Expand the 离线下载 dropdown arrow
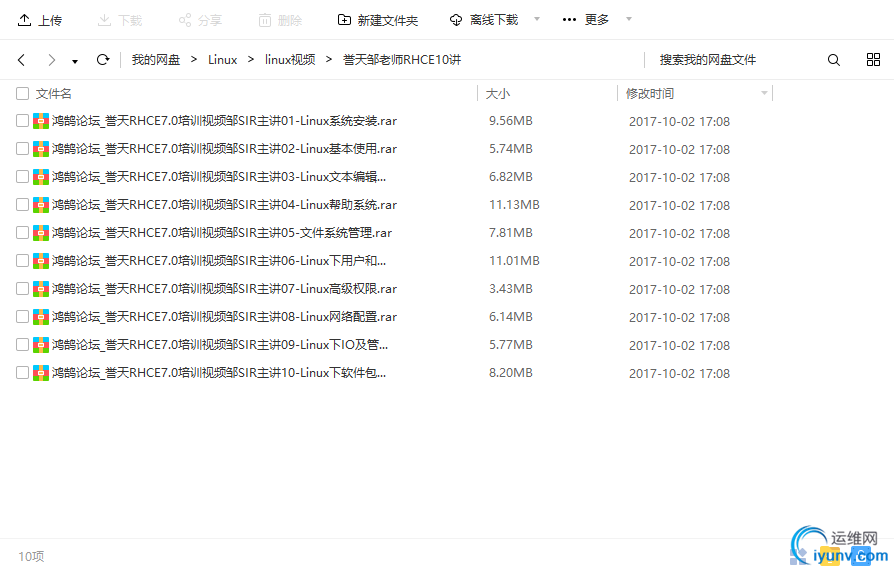The width and height of the screenshot is (894, 572). pos(537,19)
